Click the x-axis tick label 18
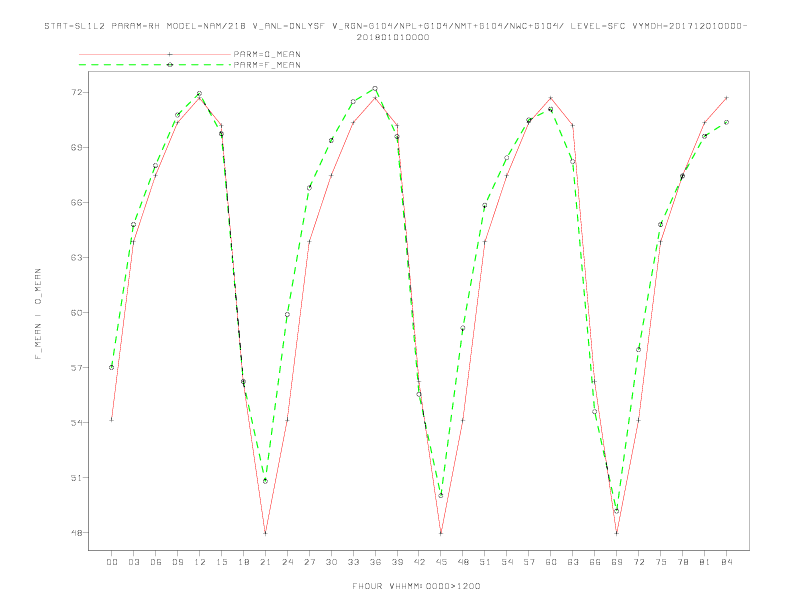This screenshot has width=792, height=612. [243, 562]
